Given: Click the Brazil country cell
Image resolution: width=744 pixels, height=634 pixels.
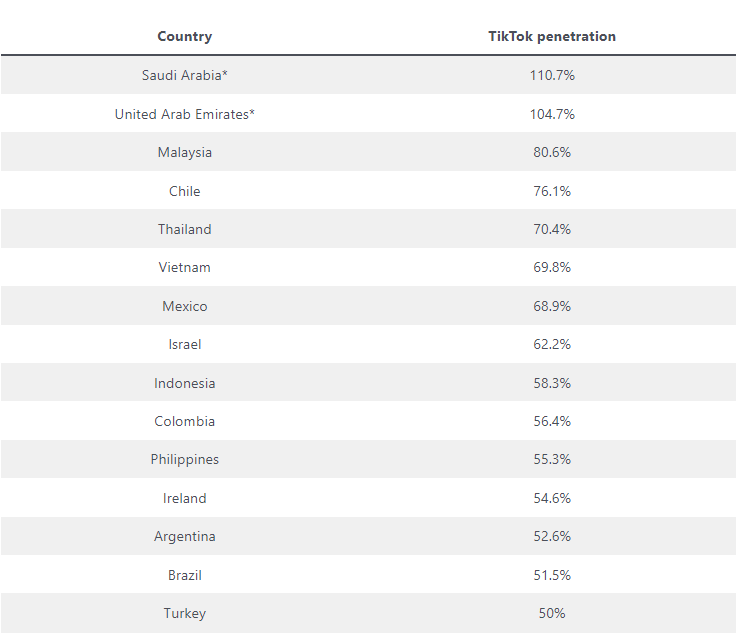Looking at the screenshot, I should tap(185, 575).
